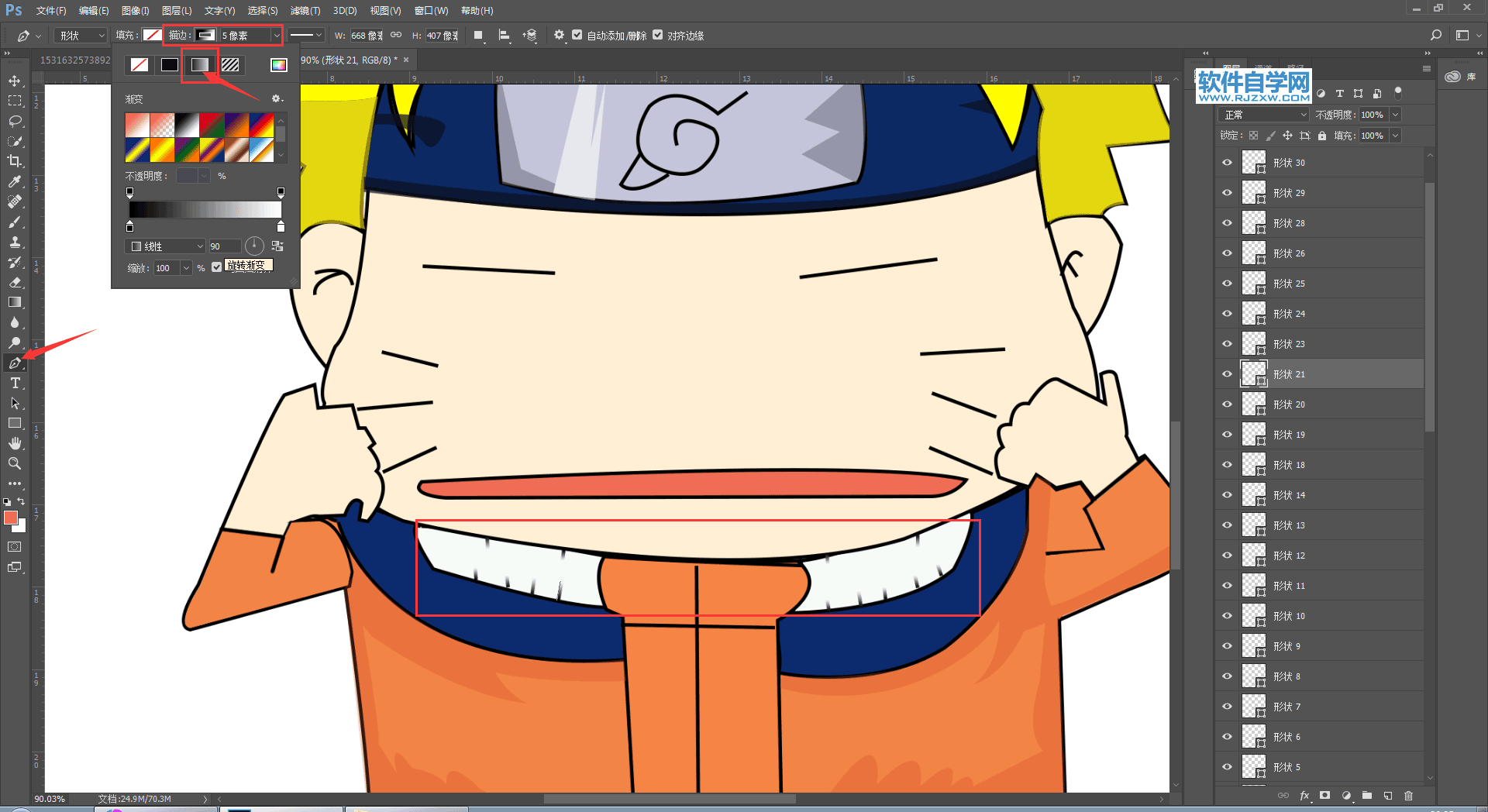Select the Path Selection tool
Viewport: 1488px width, 812px height.
(x=15, y=403)
